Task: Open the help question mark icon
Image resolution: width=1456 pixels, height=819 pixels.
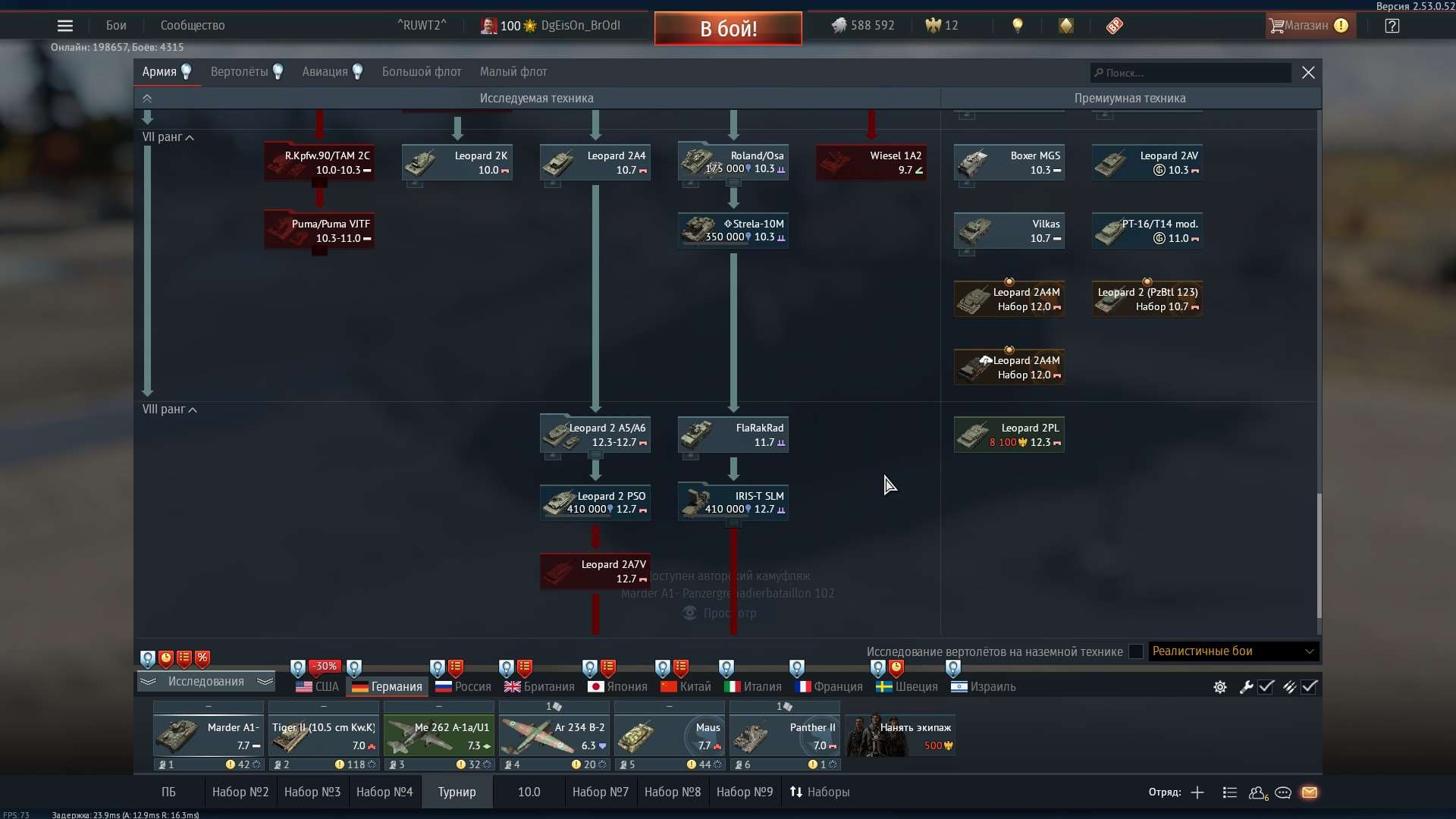Action: pyautogui.click(x=1393, y=25)
